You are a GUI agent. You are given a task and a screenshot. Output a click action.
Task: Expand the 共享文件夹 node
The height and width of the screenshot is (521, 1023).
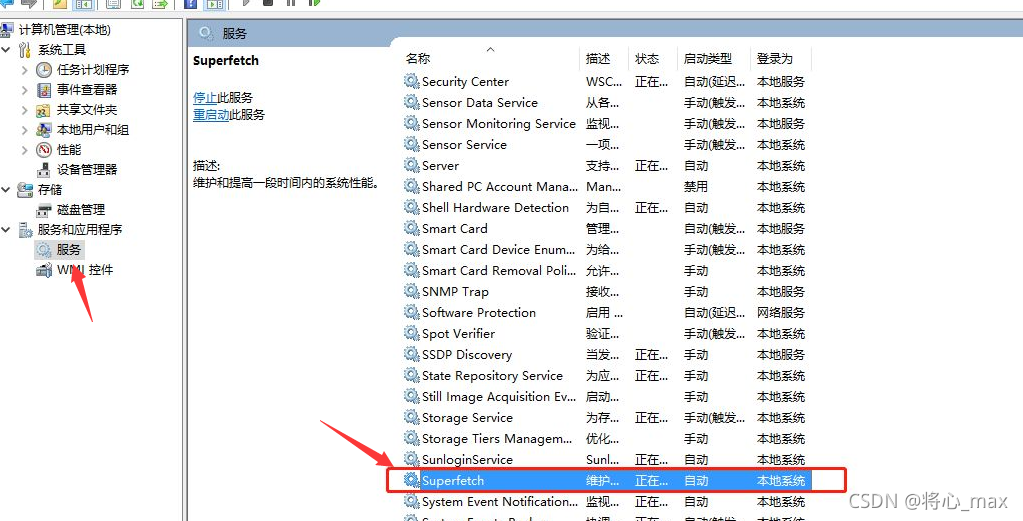coord(25,110)
